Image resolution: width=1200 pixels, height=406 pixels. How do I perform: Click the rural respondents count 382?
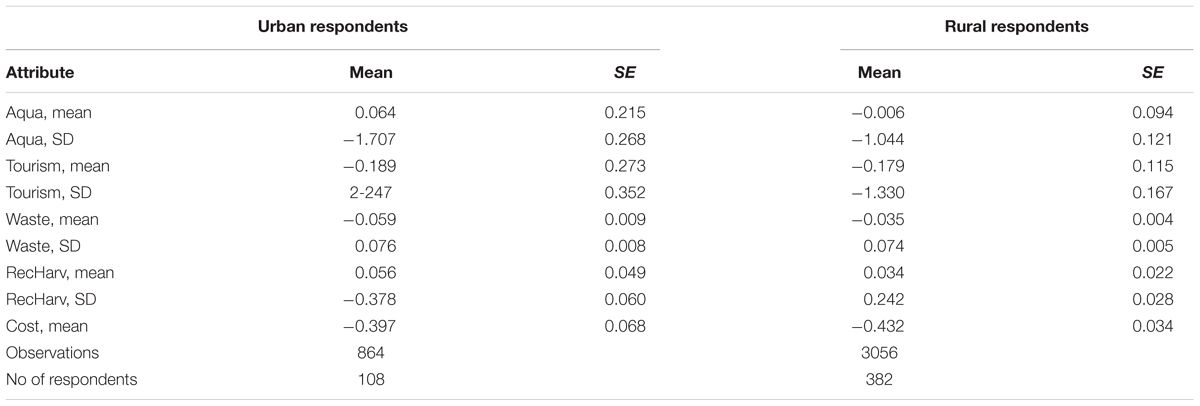click(x=872, y=379)
